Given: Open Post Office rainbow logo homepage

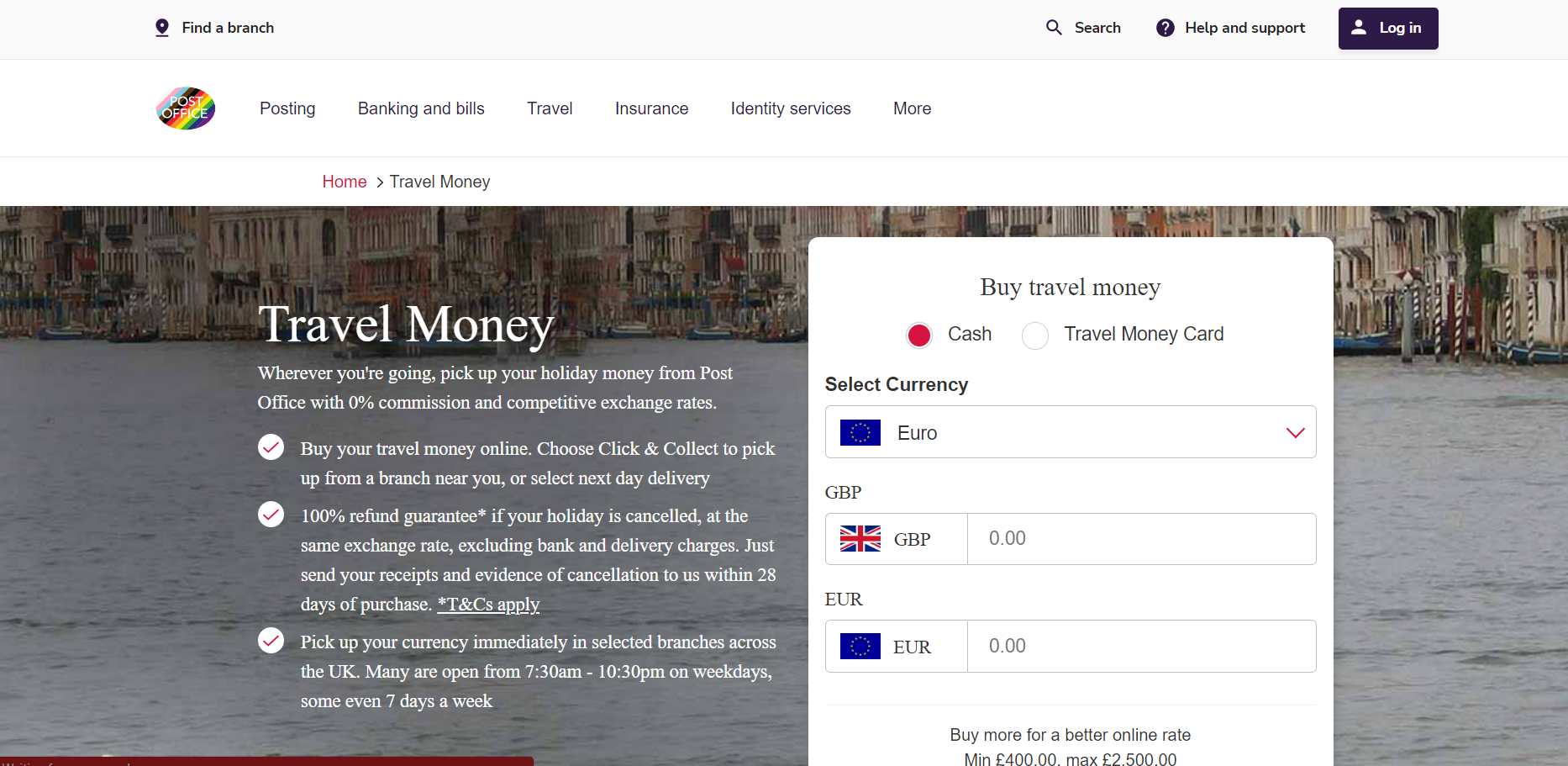Looking at the screenshot, I should coord(186,108).
